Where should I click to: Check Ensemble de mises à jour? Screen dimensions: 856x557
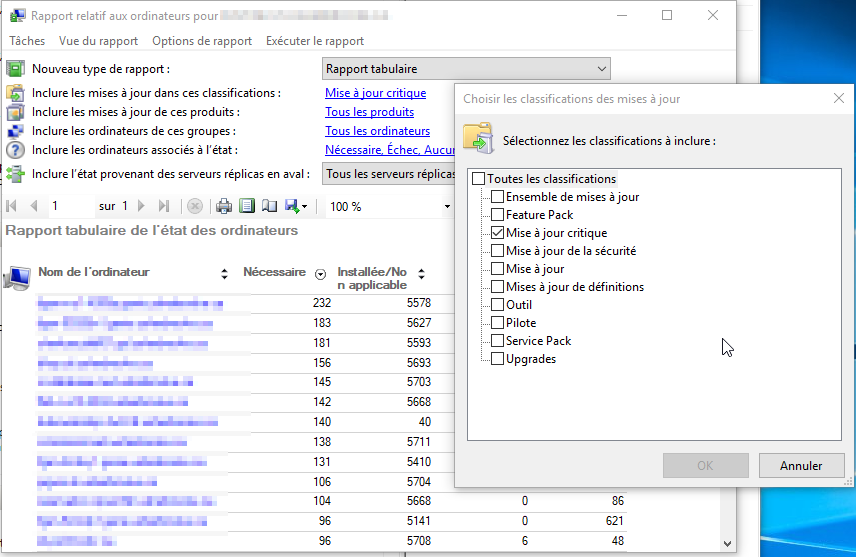coord(497,197)
